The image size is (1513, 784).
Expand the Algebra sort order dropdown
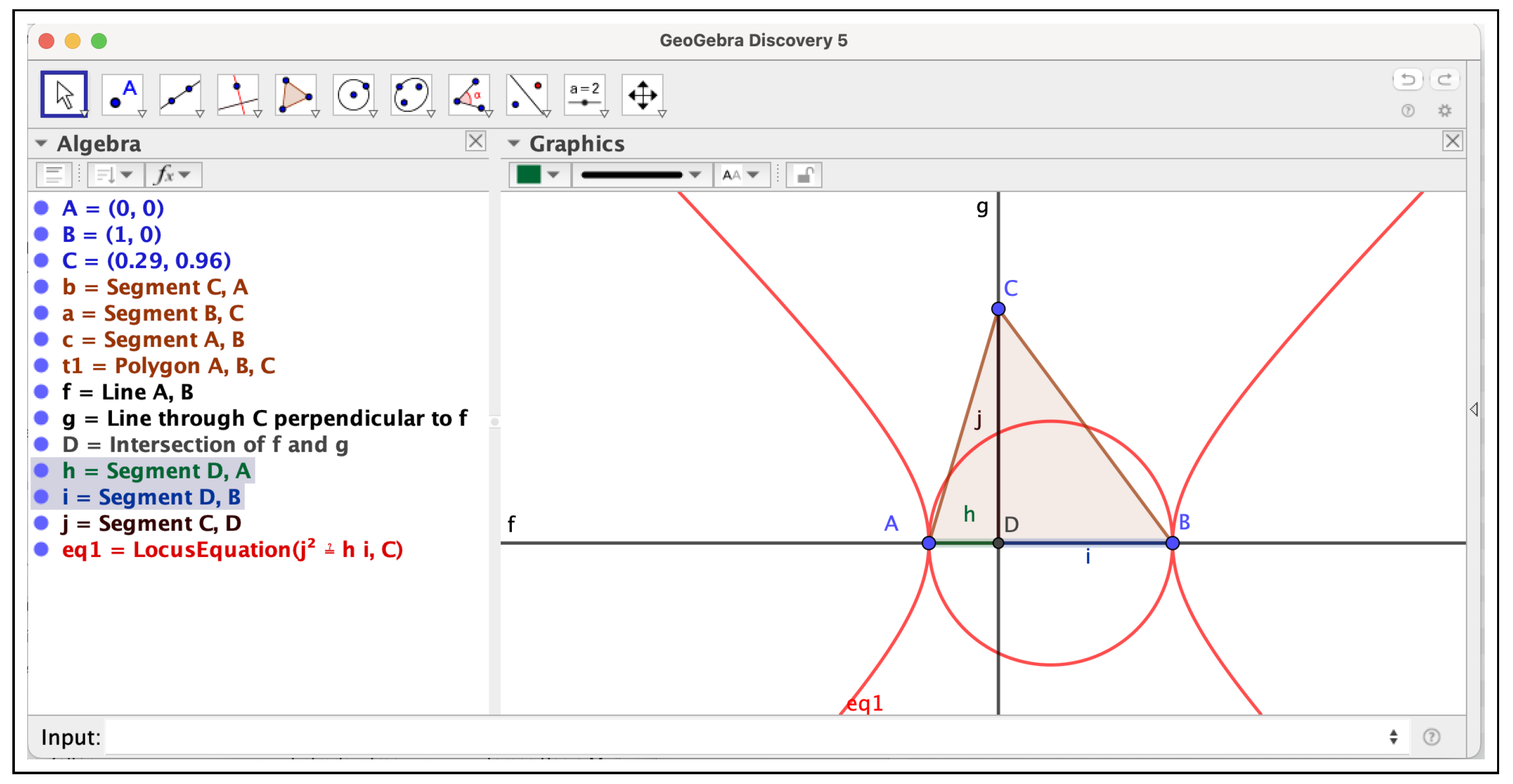(x=115, y=175)
